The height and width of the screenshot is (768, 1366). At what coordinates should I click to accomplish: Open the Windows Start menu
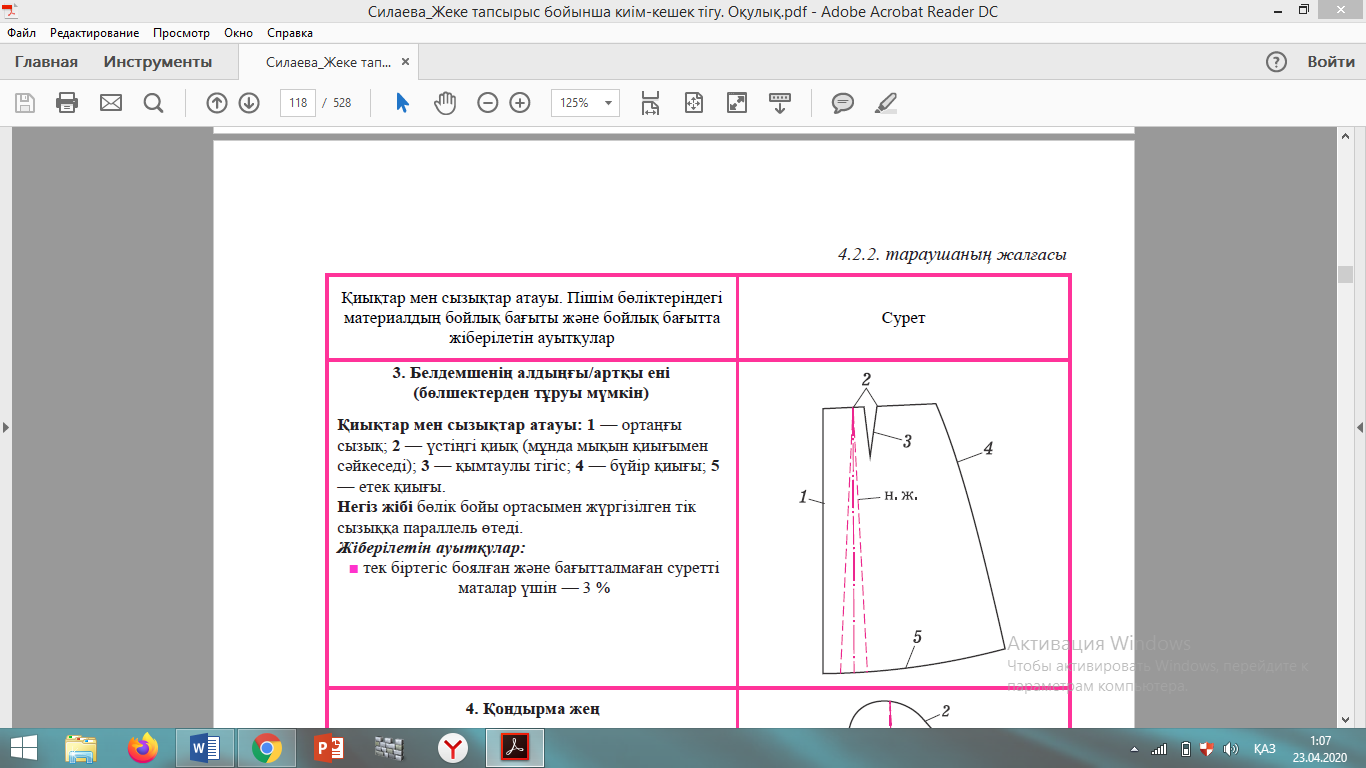(x=24, y=747)
